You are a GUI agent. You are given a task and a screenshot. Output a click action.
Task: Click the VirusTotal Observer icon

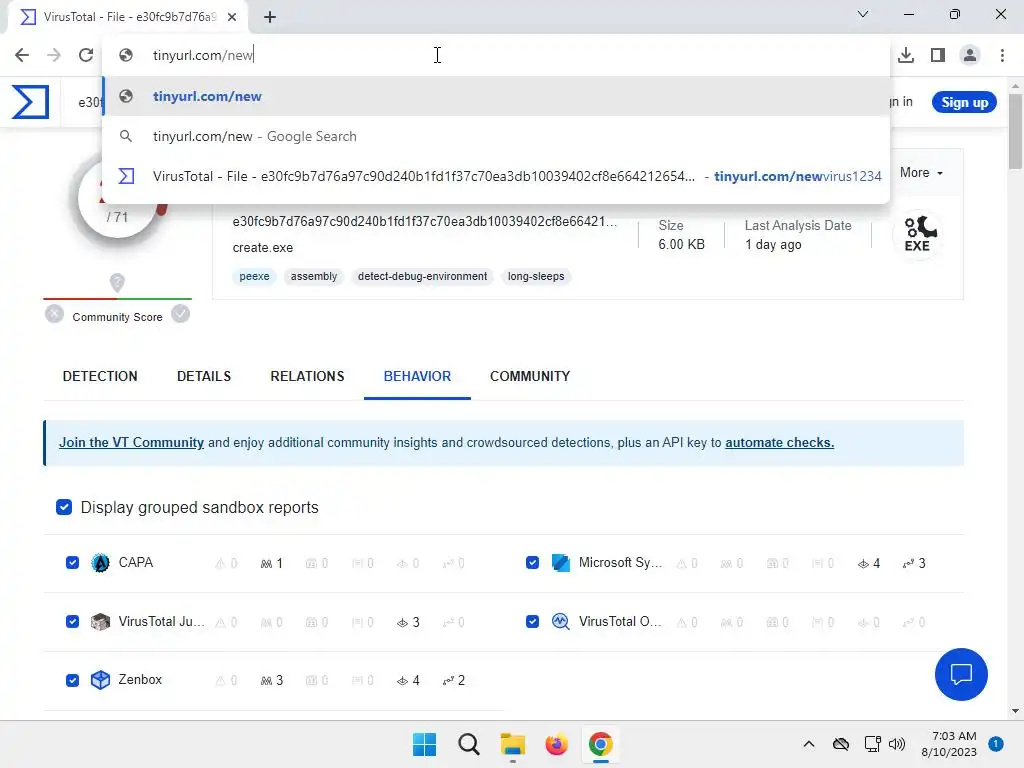[x=560, y=621]
